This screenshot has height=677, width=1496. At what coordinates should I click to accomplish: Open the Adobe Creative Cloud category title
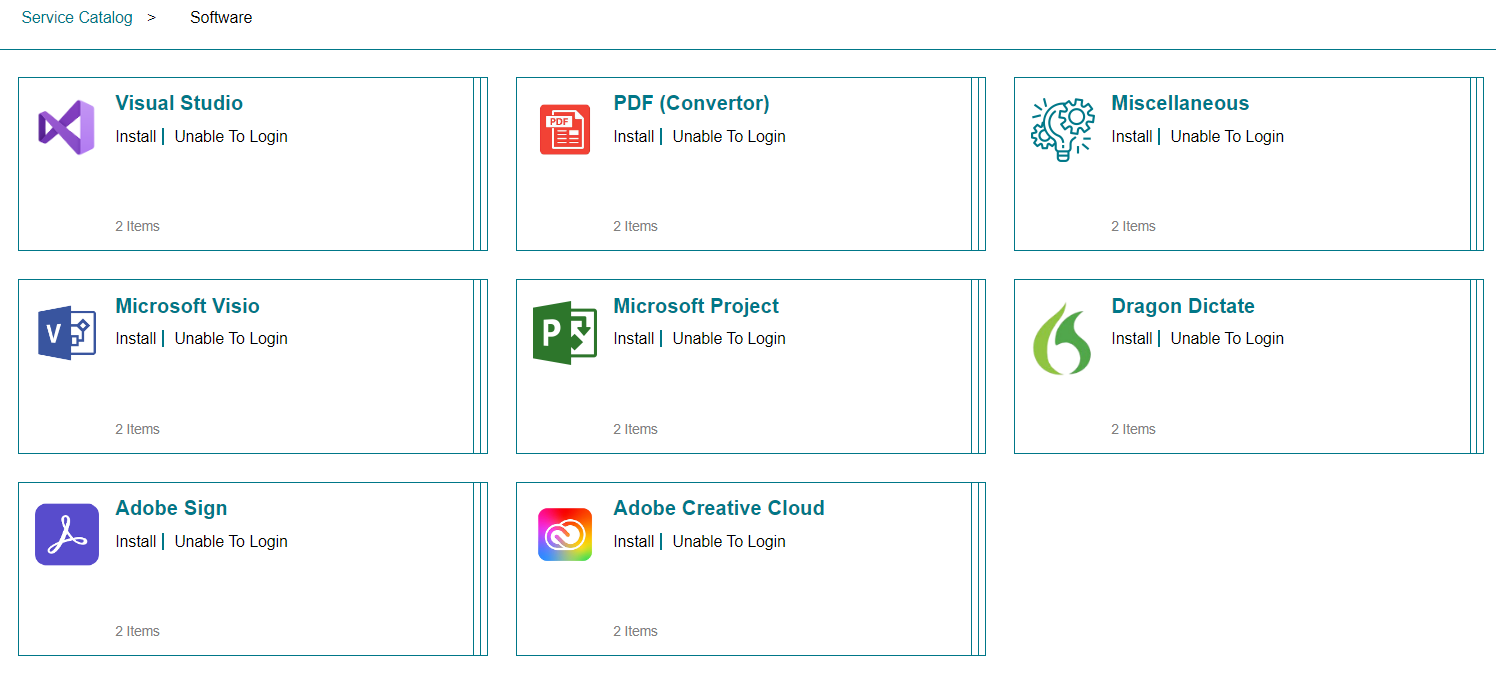point(719,508)
